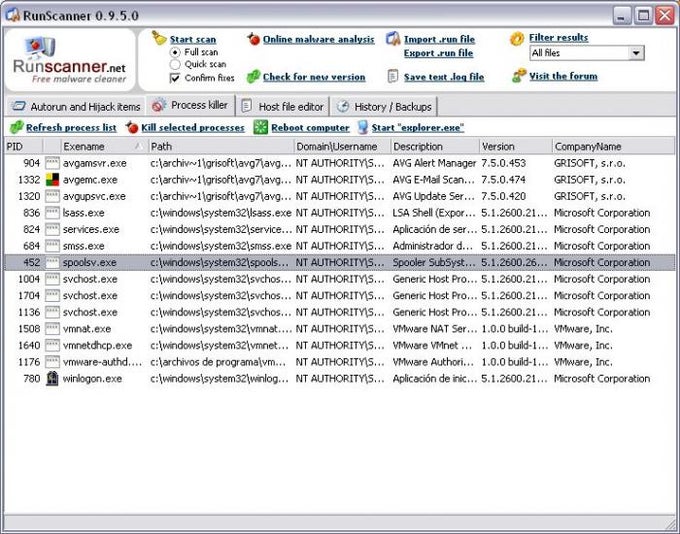Click the red bug icon beside Kill selected processes
The image size is (680, 534).
(132, 128)
